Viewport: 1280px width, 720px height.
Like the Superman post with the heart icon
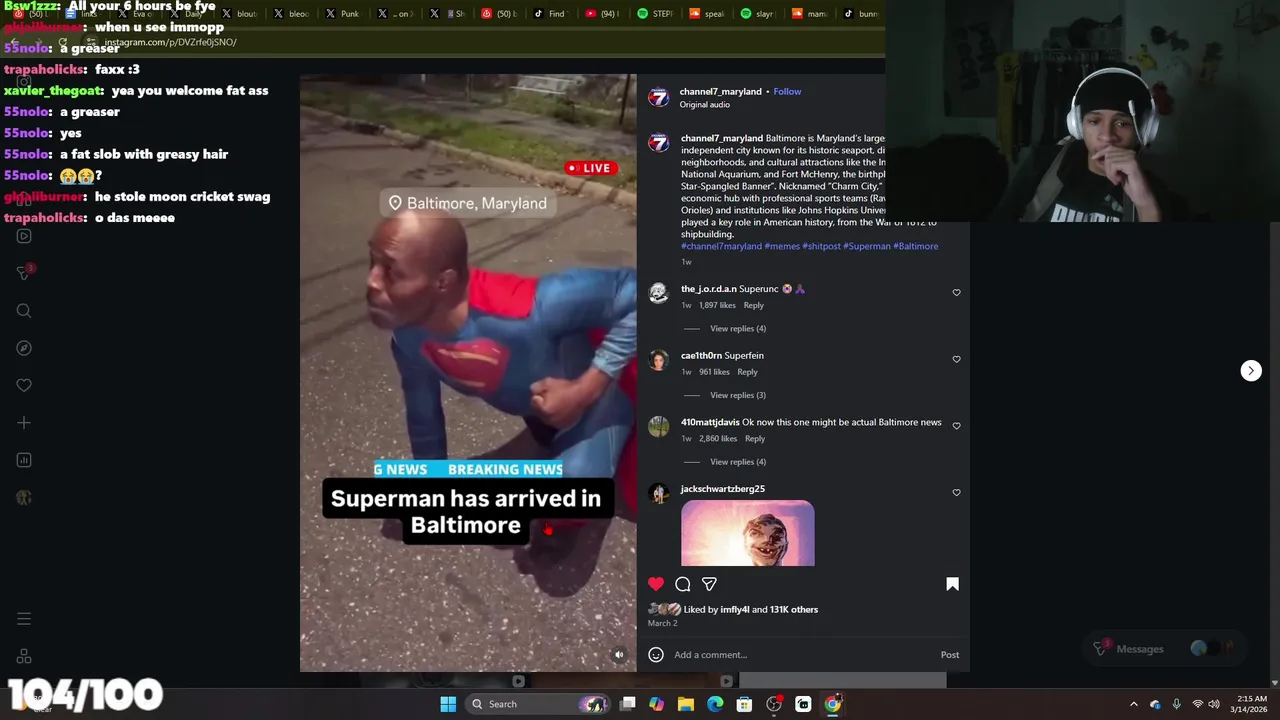pos(656,584)
